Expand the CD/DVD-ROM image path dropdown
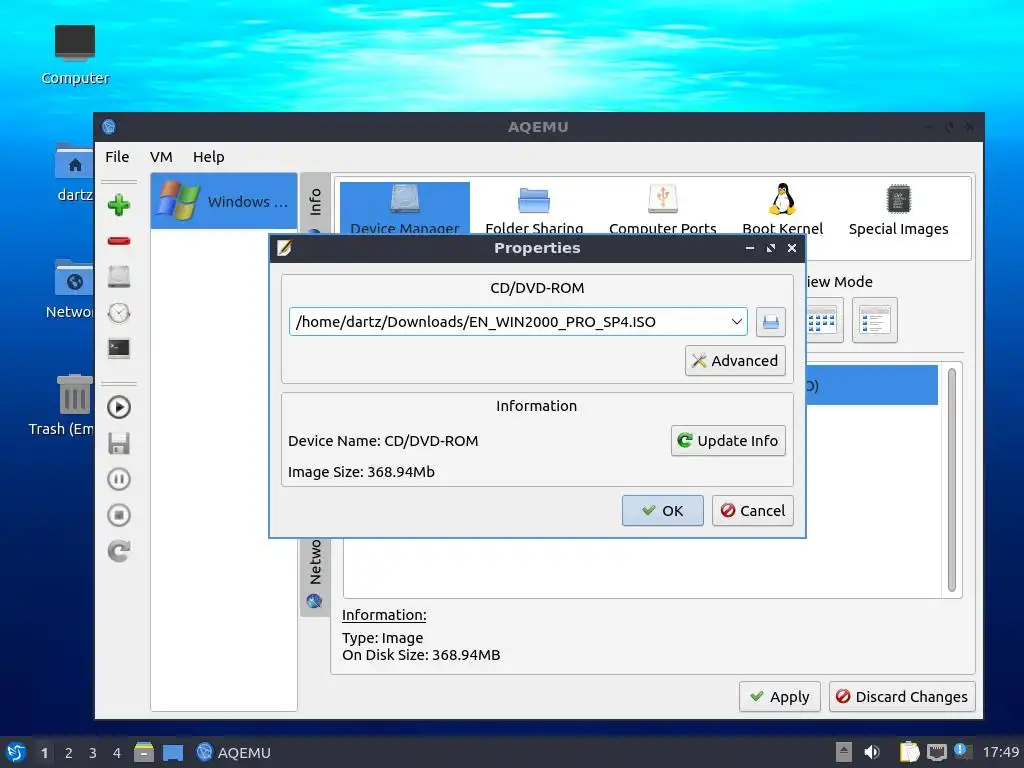Screen dimensions: 1024x768 (x=737, y=322)
